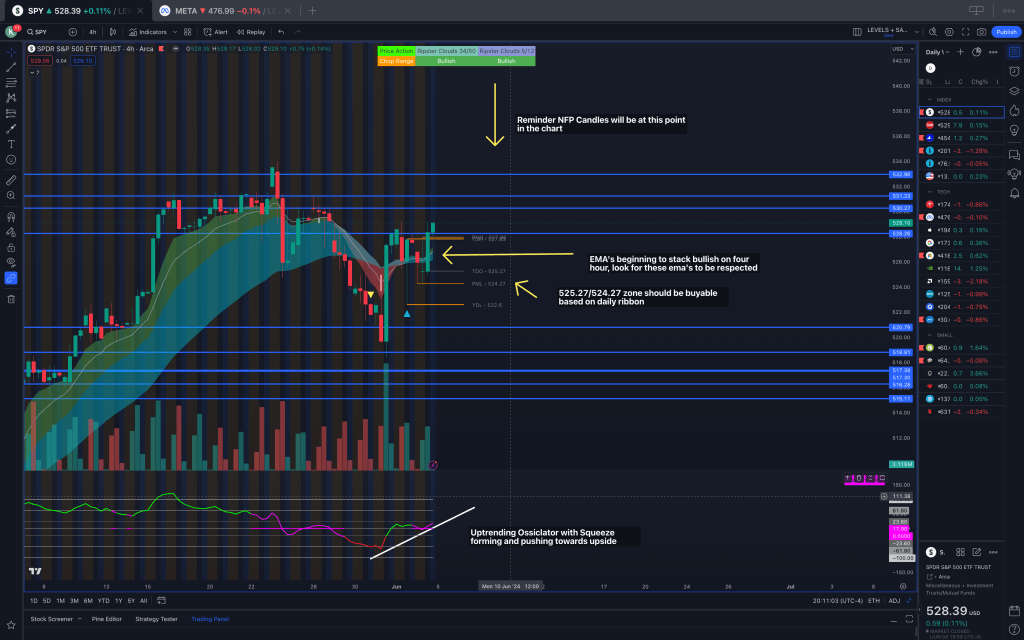This screenshot has width=1024, height=640.
Task: Click the Publish button
Action: point(1005,32)
